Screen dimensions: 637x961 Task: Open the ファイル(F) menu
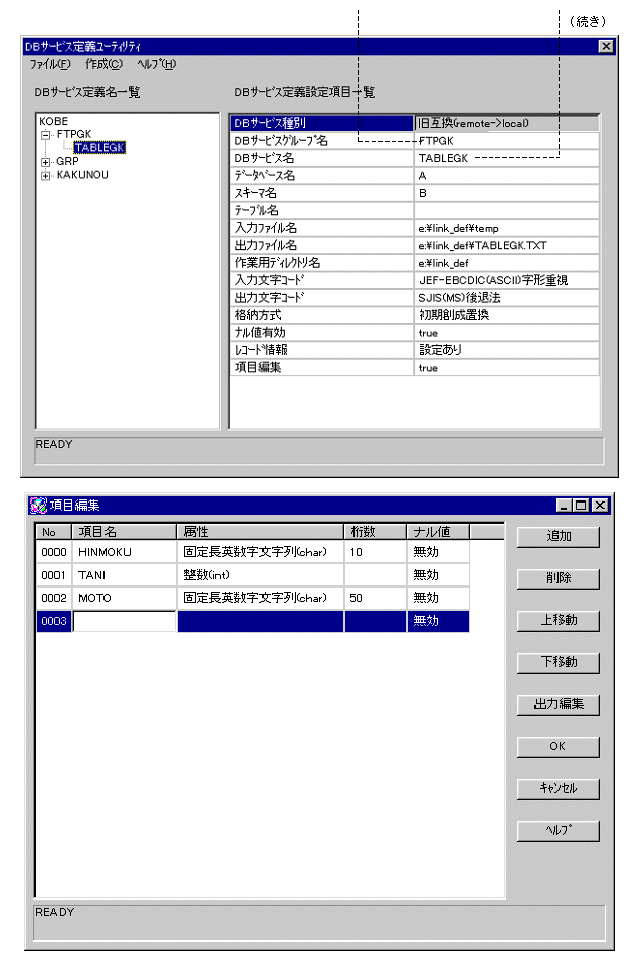(x=50, y=64)
